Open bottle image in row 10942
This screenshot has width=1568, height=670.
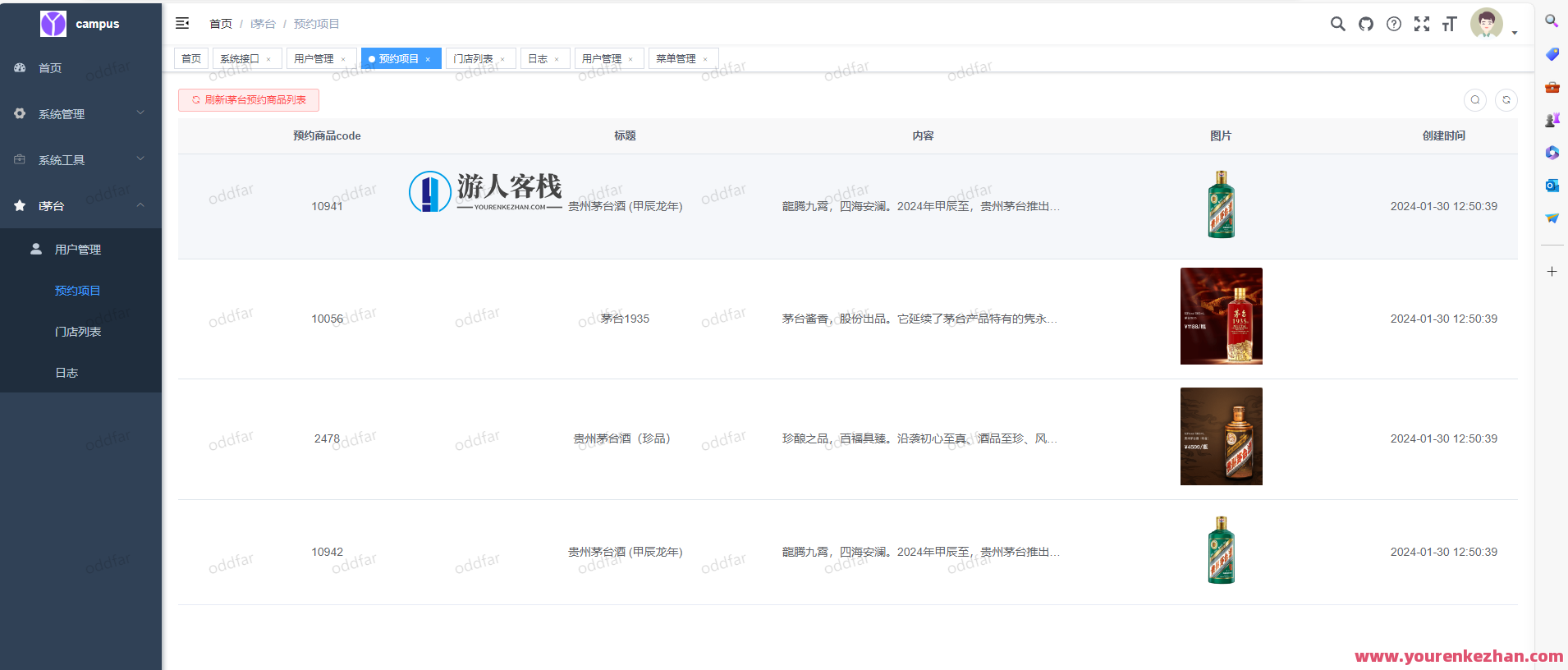tap(1222, 550)
